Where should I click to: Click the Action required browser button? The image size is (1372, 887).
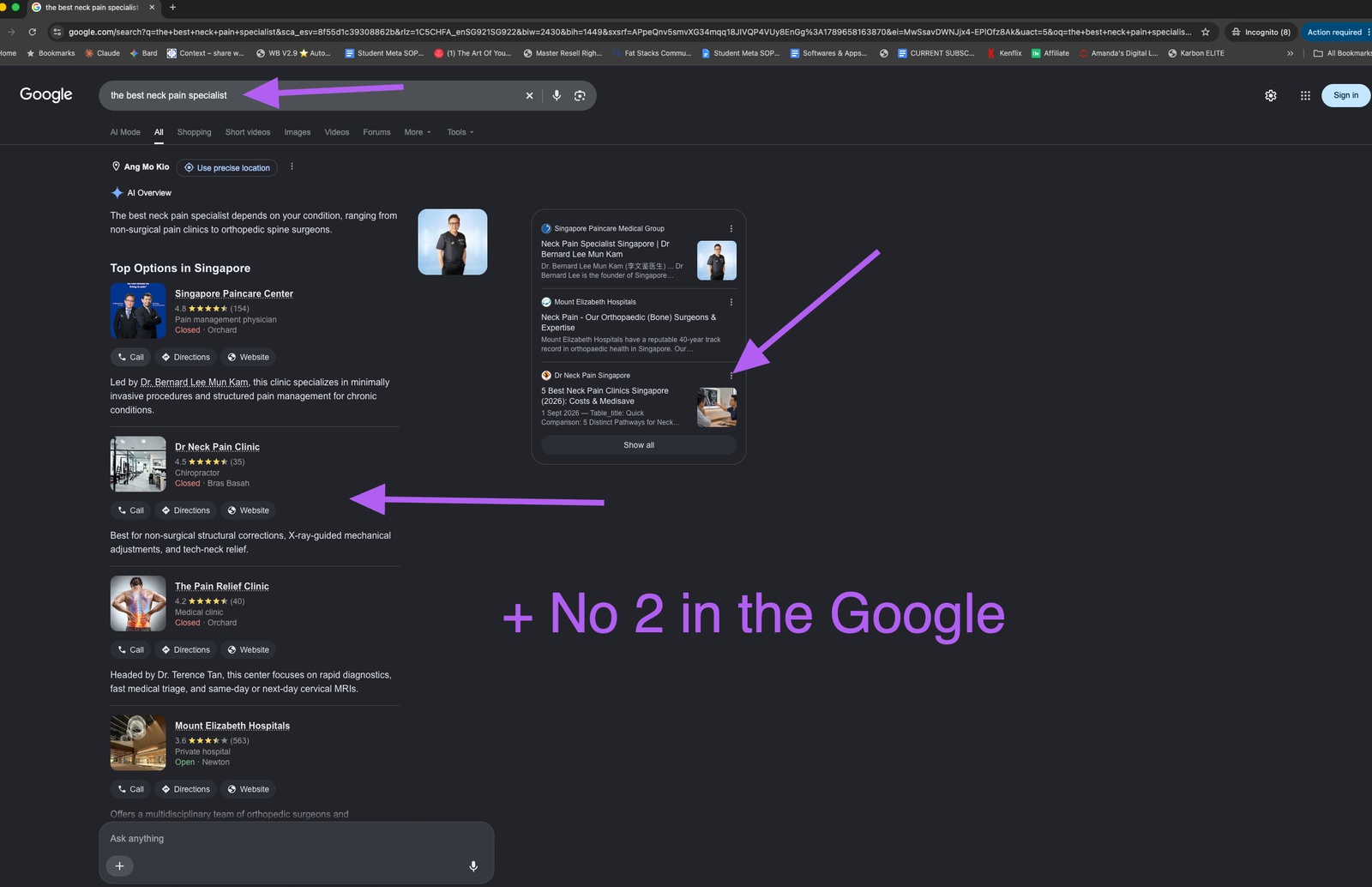point(1335,32)
